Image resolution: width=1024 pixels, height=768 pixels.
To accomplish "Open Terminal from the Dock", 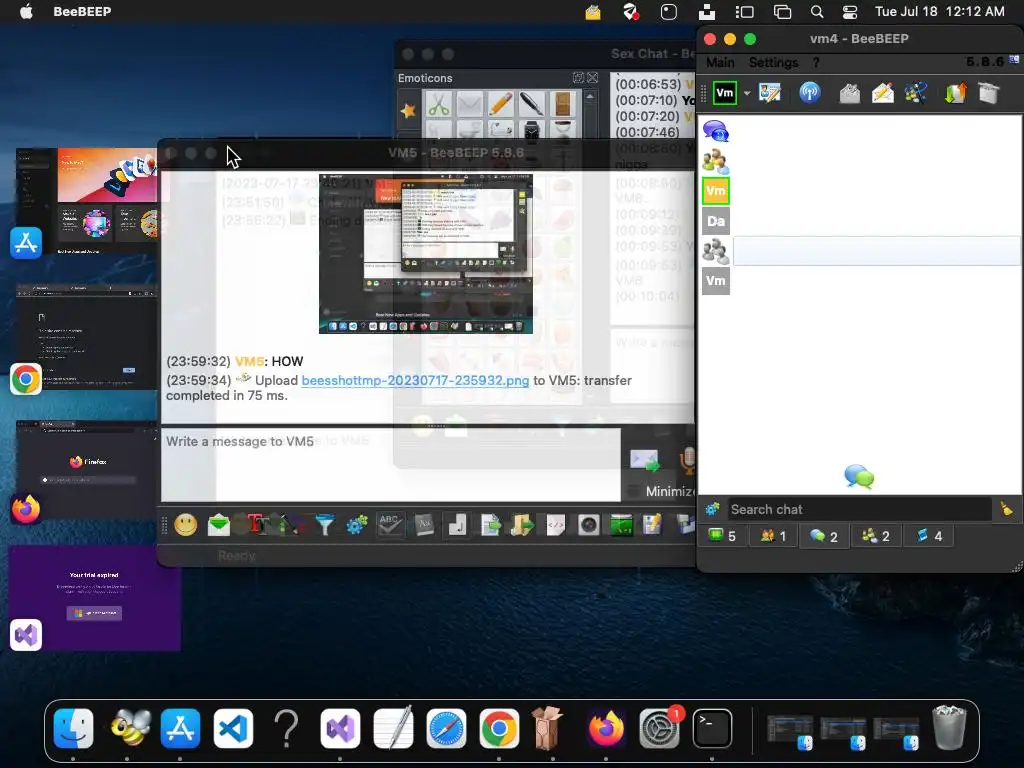I will pyautogui.click(x=712, y=728).
